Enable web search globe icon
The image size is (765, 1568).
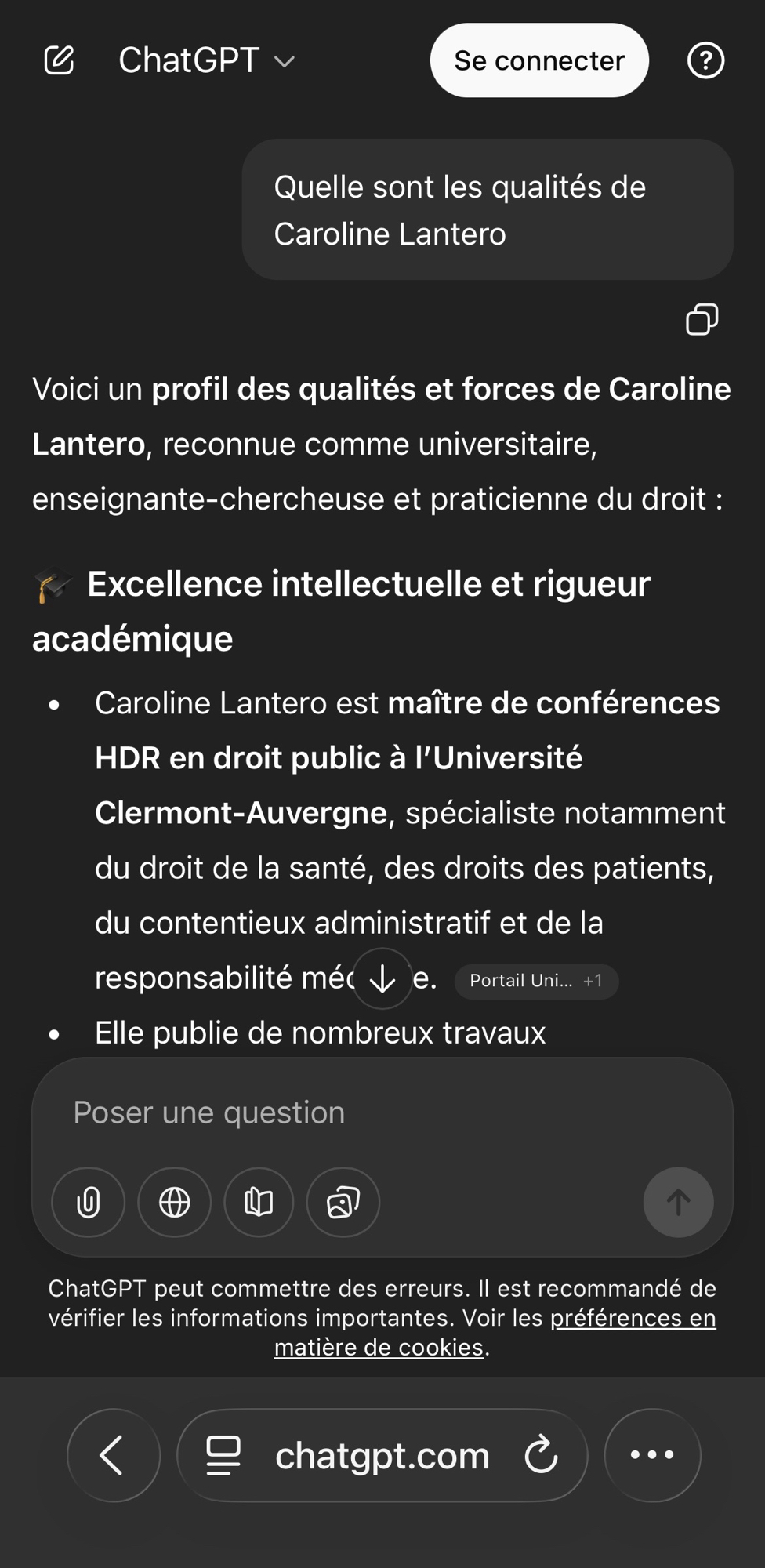click(x=174, y=1202)
